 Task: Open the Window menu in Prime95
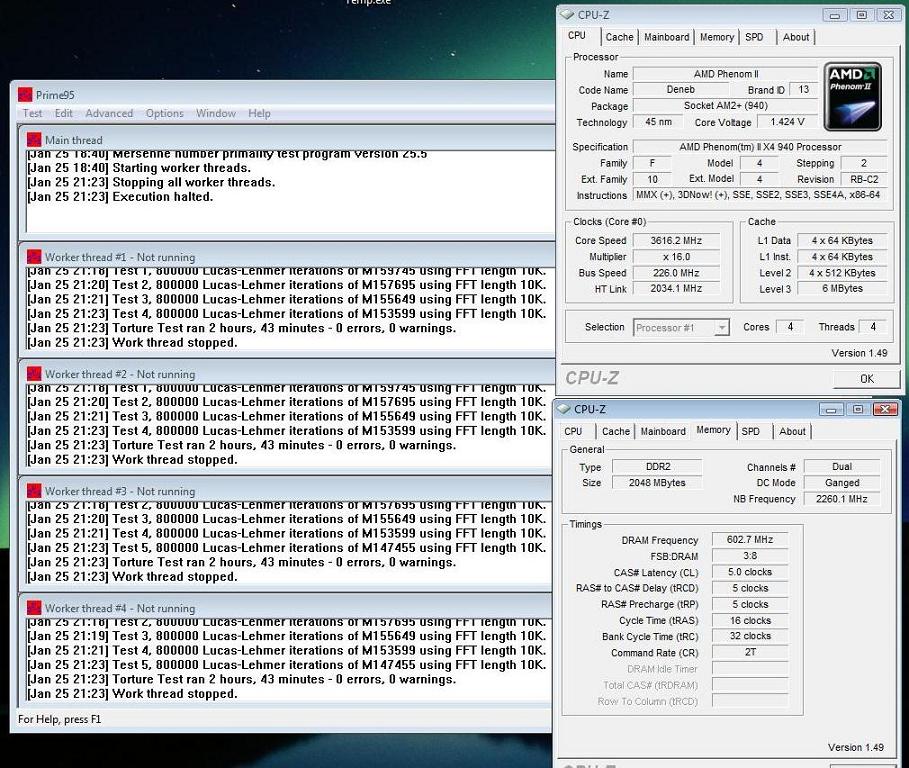point(216,113)
